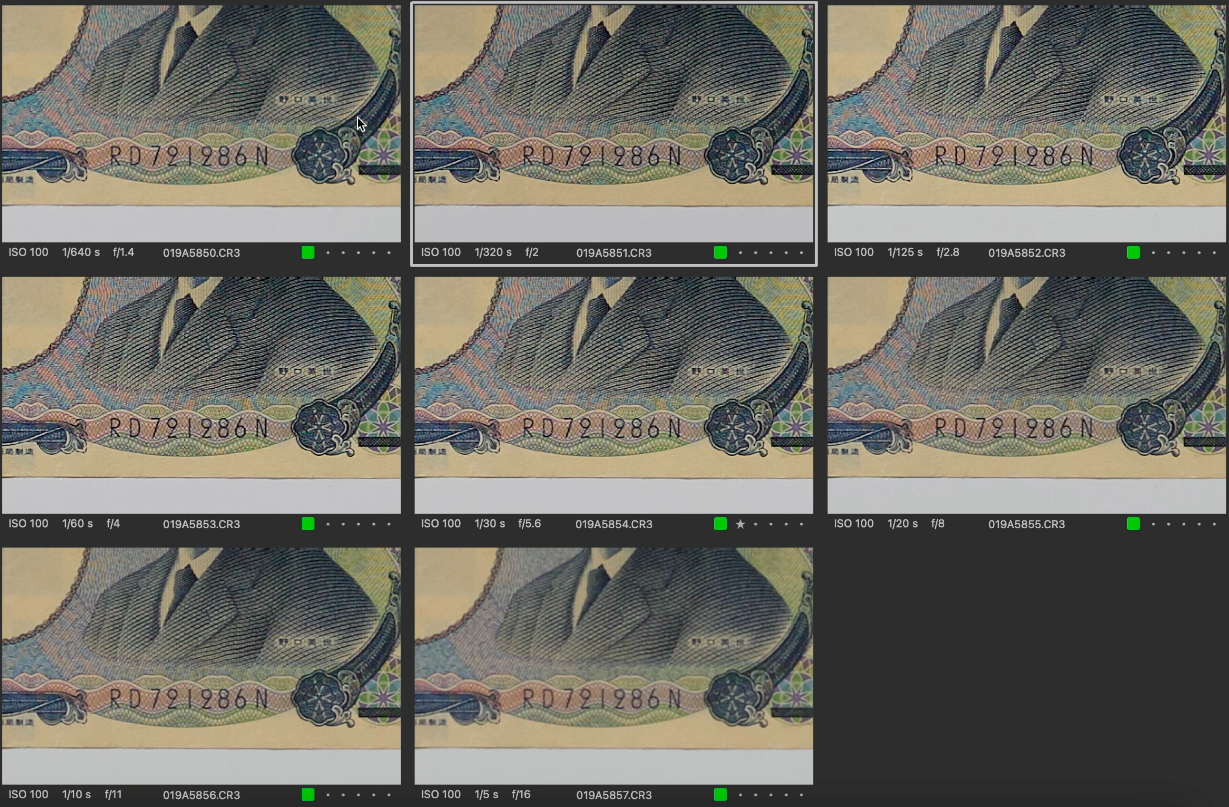
Task: Select the thumbnail of 019A5851.CR3
Action: point(614,123)
